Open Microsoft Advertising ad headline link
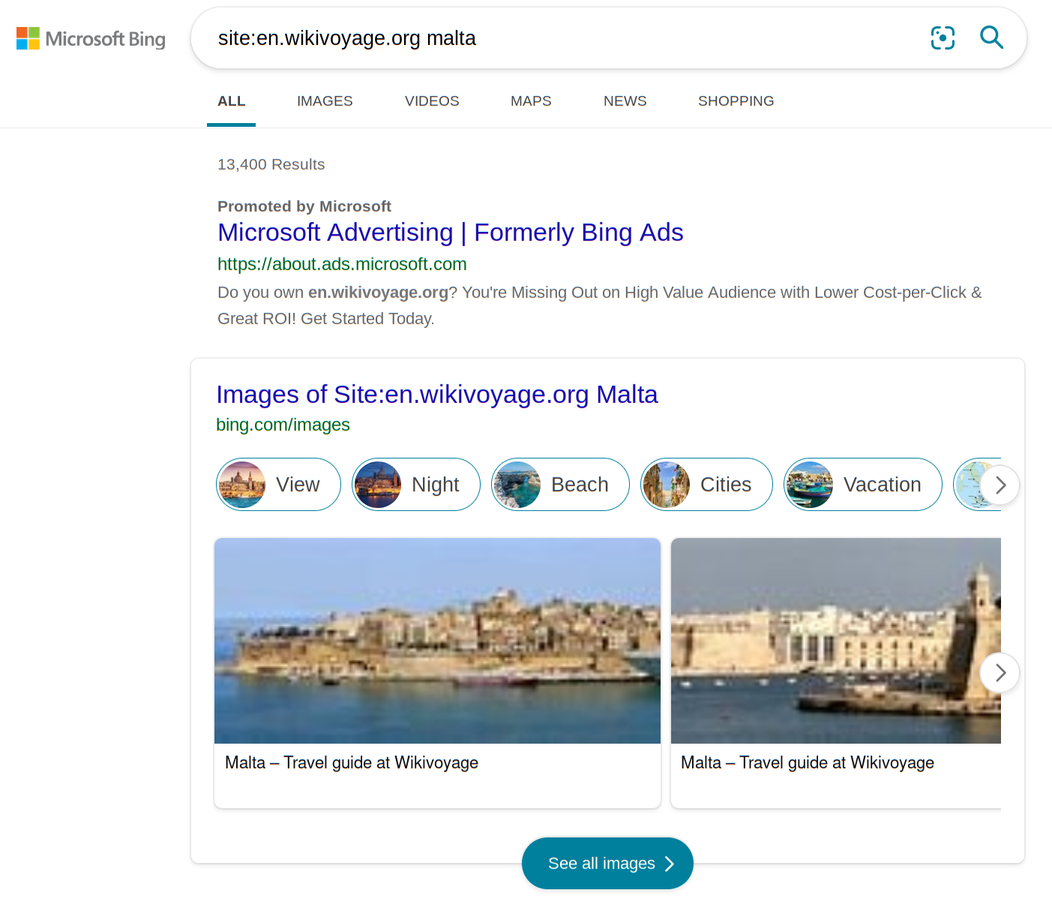This screenshot has height=908, width=1052. (450, 232)
